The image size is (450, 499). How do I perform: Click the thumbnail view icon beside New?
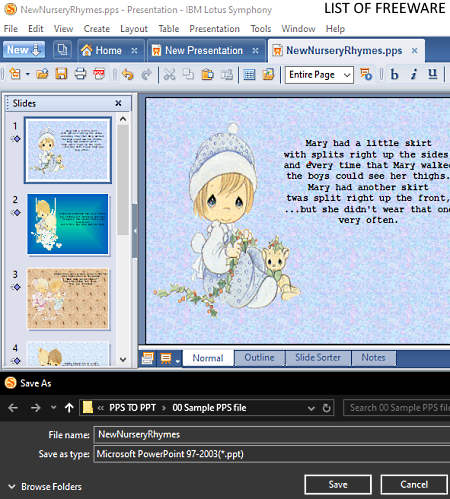pyautogui.click(x=62, y=50)
